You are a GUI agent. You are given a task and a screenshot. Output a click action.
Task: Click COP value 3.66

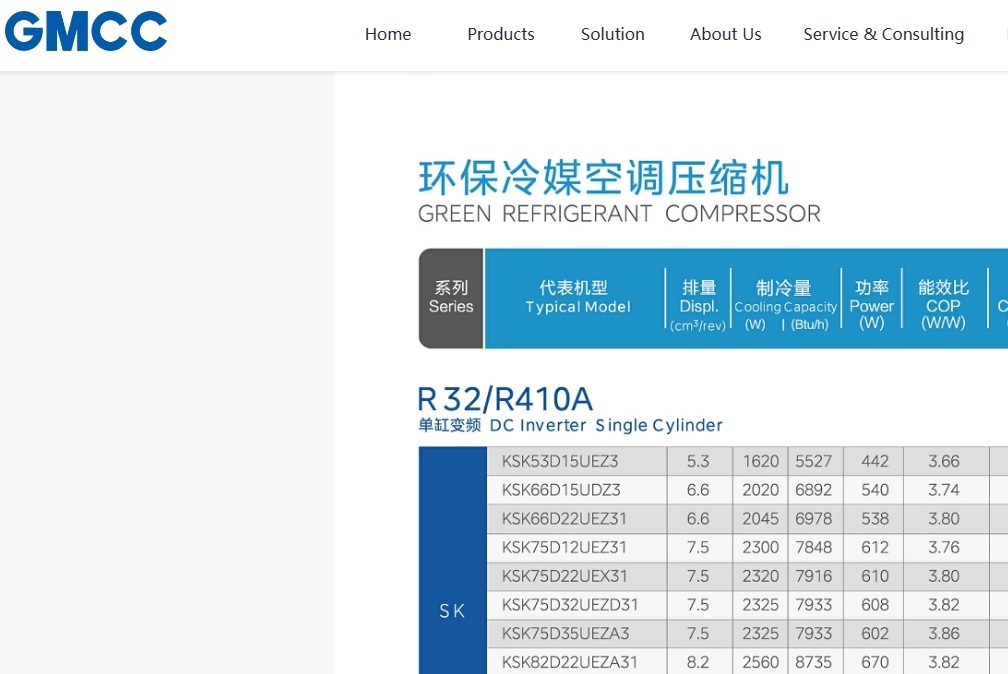pos(944,461)
